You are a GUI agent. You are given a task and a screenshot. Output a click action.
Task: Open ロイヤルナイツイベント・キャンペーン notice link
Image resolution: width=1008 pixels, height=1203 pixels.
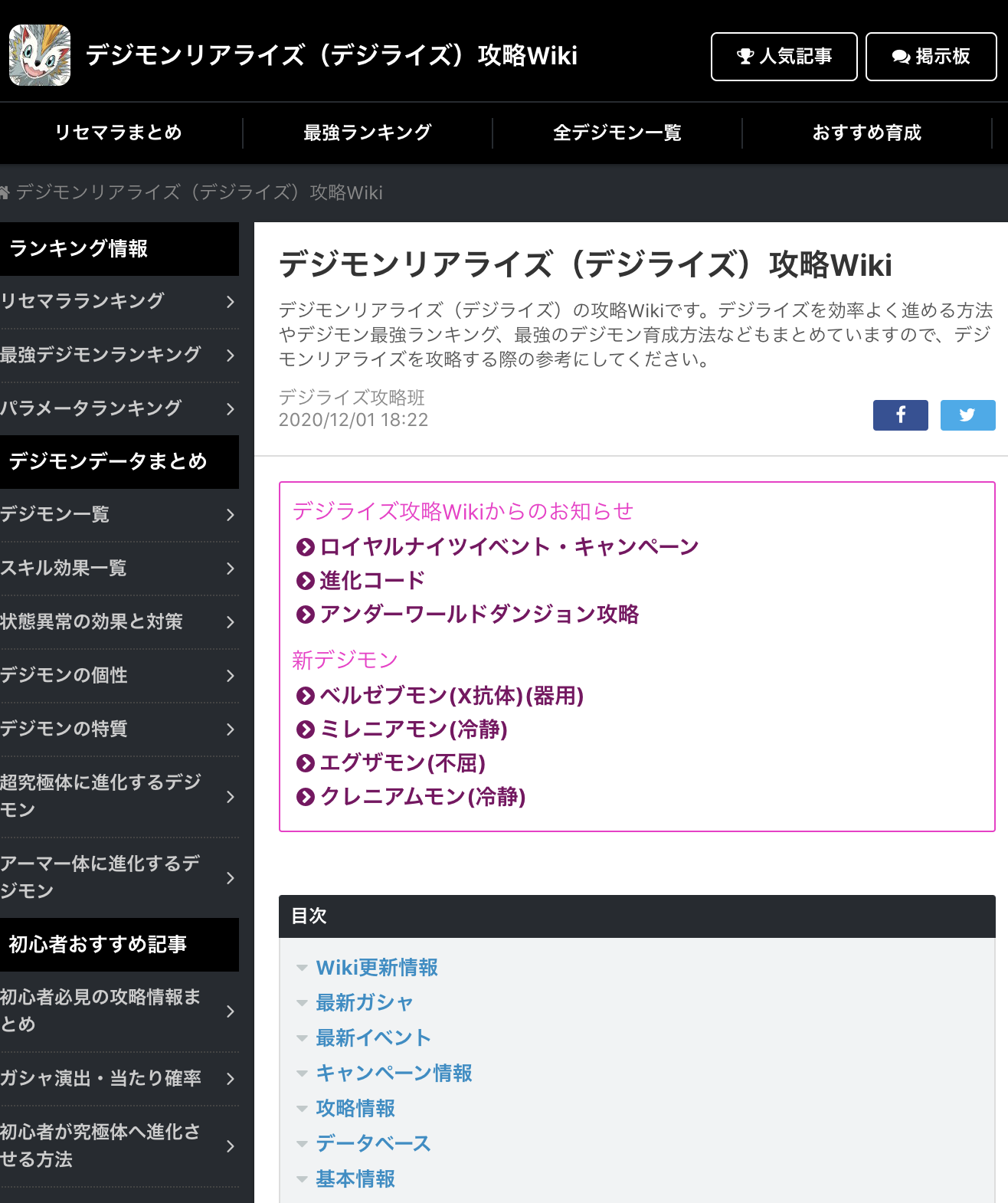pyautogui.click(x=509, y=547)
